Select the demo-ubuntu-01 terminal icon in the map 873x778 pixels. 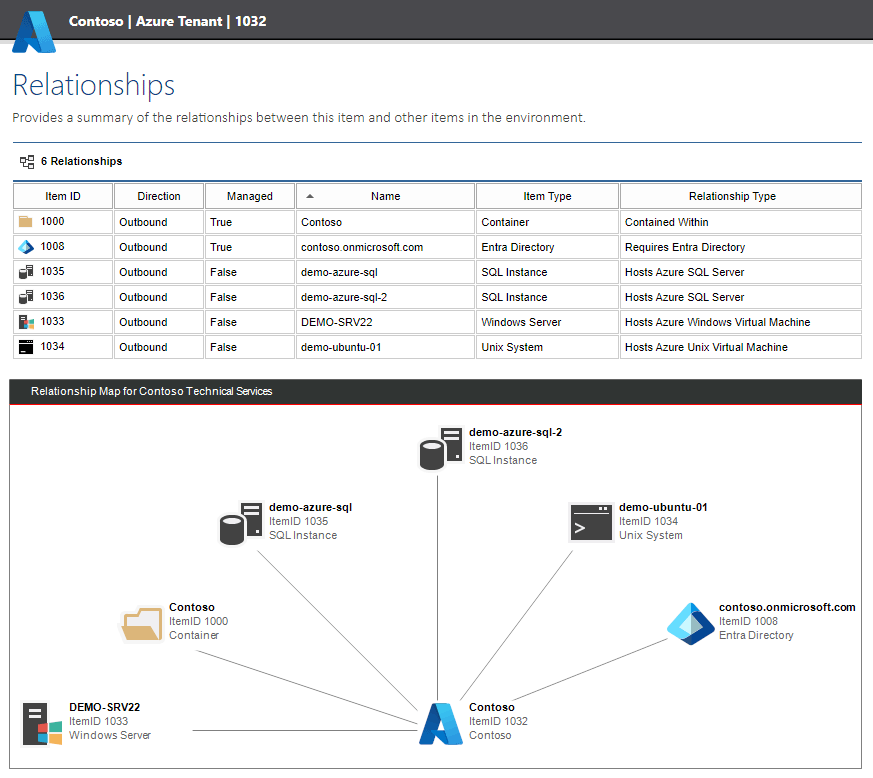click(x=591, y=522)
